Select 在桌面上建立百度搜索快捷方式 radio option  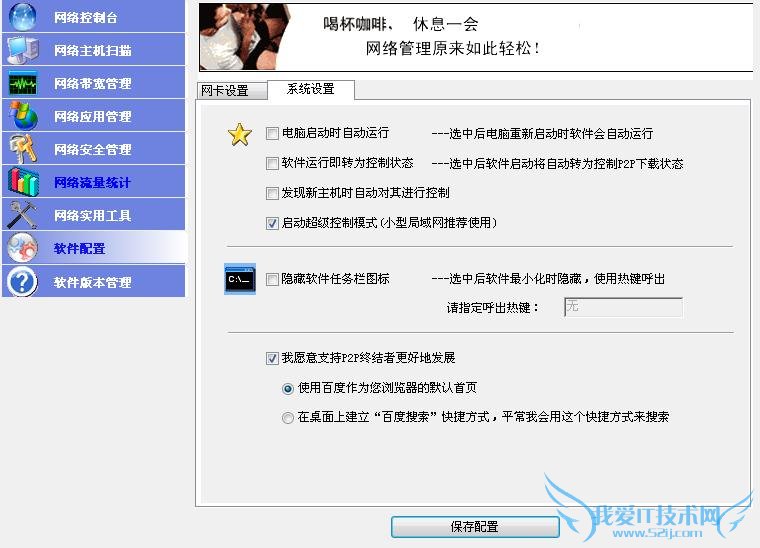click(288, 418)
